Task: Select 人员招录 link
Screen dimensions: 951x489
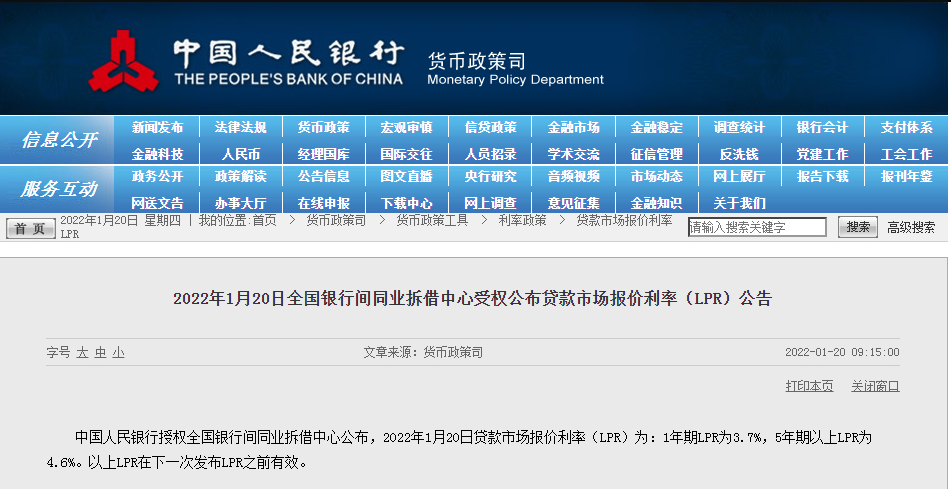Action: point(490,154)
